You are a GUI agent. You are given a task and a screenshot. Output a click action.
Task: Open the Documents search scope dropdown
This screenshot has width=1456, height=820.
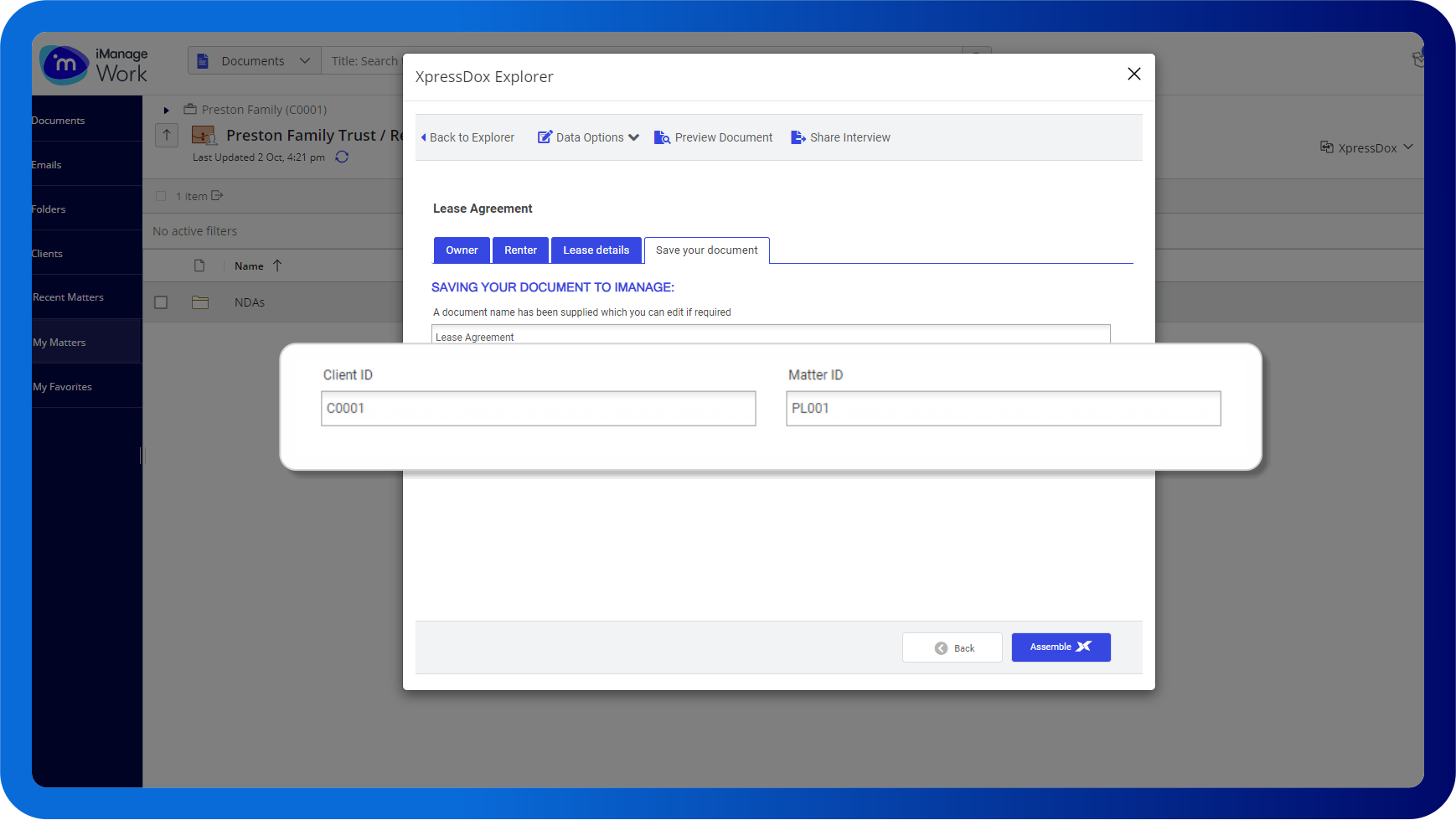pyautogui.click(x=254, y=61)
